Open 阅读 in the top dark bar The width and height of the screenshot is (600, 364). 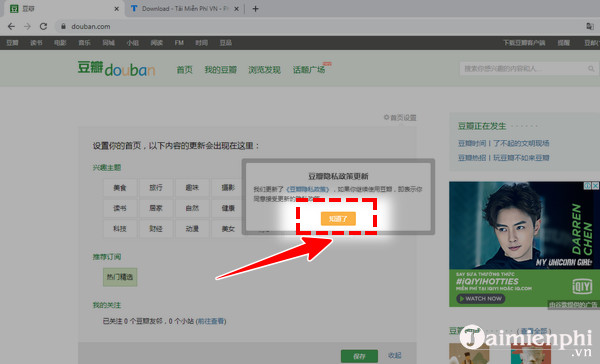(x=157, y=42)
